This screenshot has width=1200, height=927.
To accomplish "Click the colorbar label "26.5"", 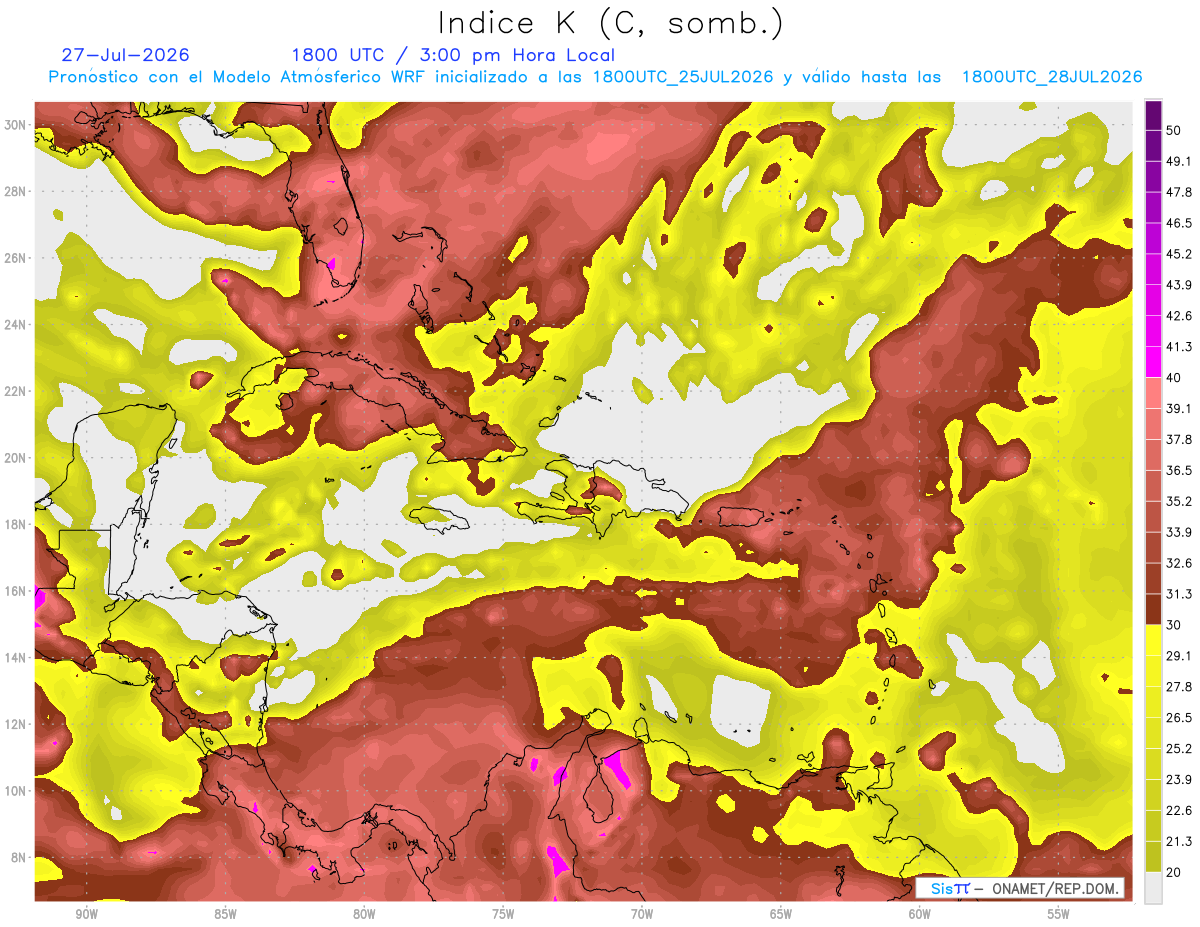I will point(1179,717).
